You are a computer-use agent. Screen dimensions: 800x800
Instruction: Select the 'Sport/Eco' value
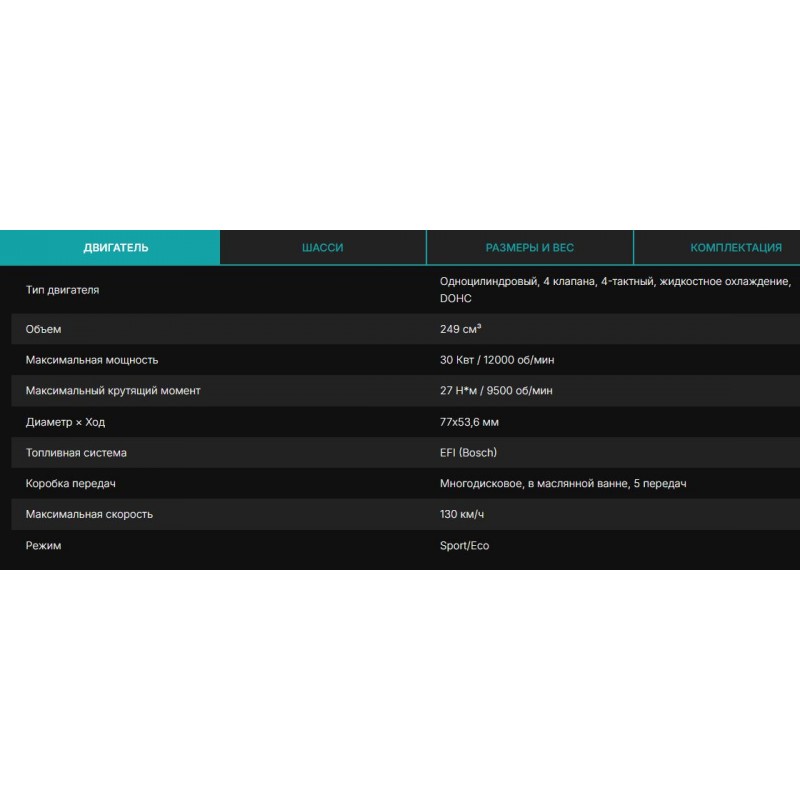pyautogui.click(x=464, y=545)
